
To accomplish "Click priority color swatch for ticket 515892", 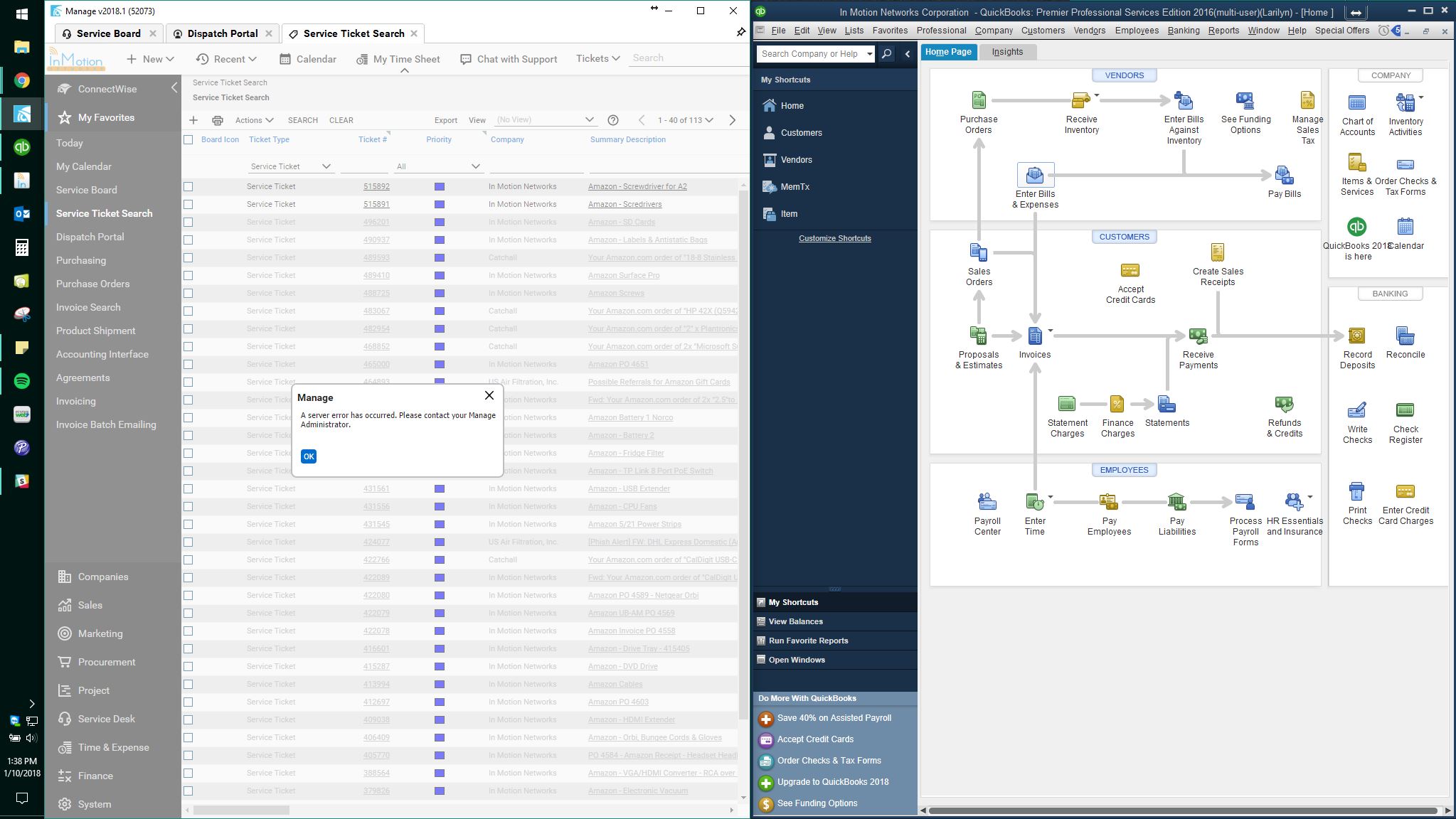I will coord(440,186).
